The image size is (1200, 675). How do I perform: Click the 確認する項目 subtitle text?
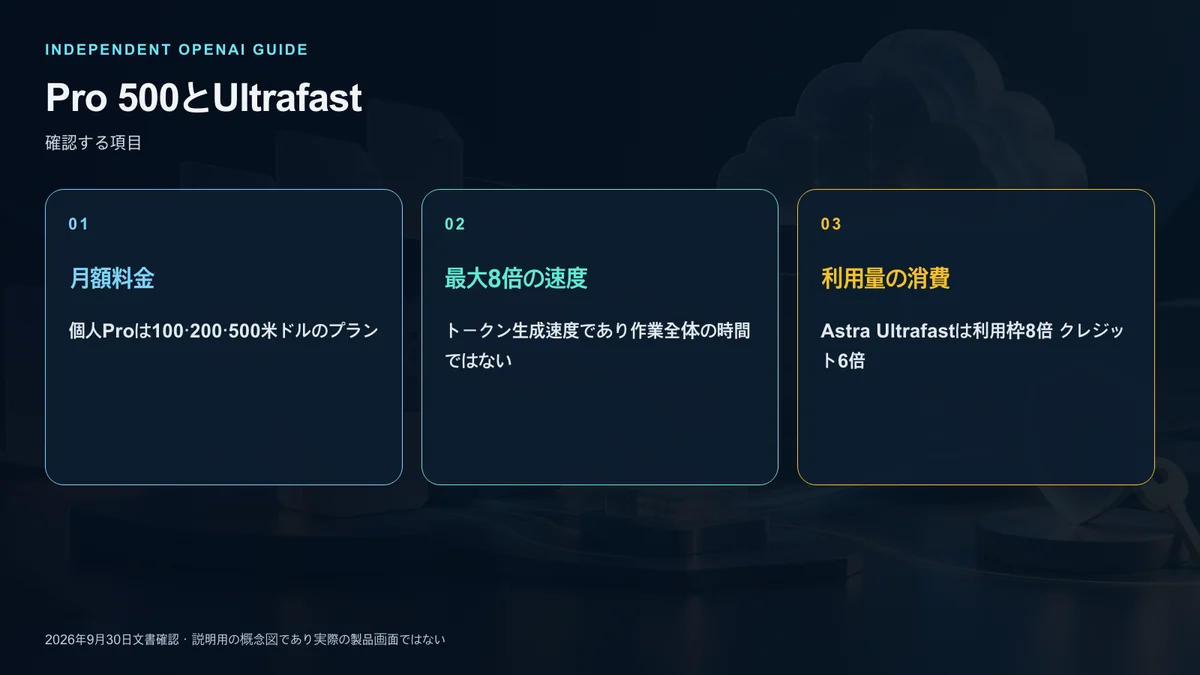click(x=94, y=143)
